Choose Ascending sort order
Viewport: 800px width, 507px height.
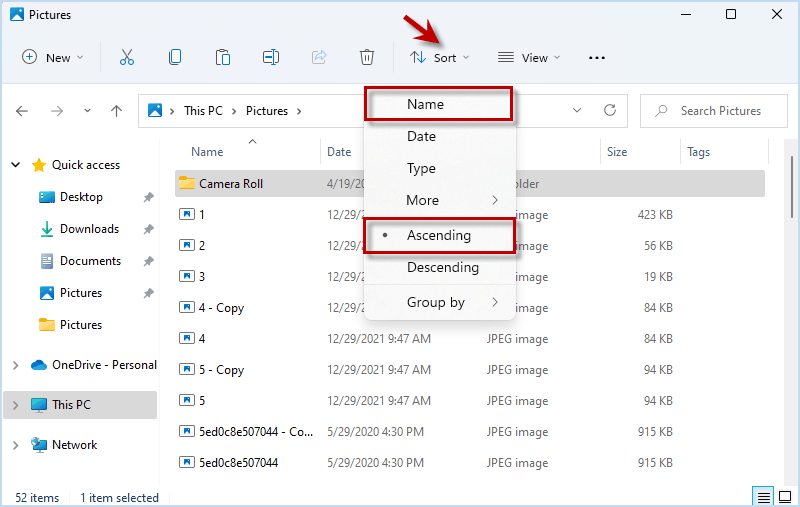[439, 235]
